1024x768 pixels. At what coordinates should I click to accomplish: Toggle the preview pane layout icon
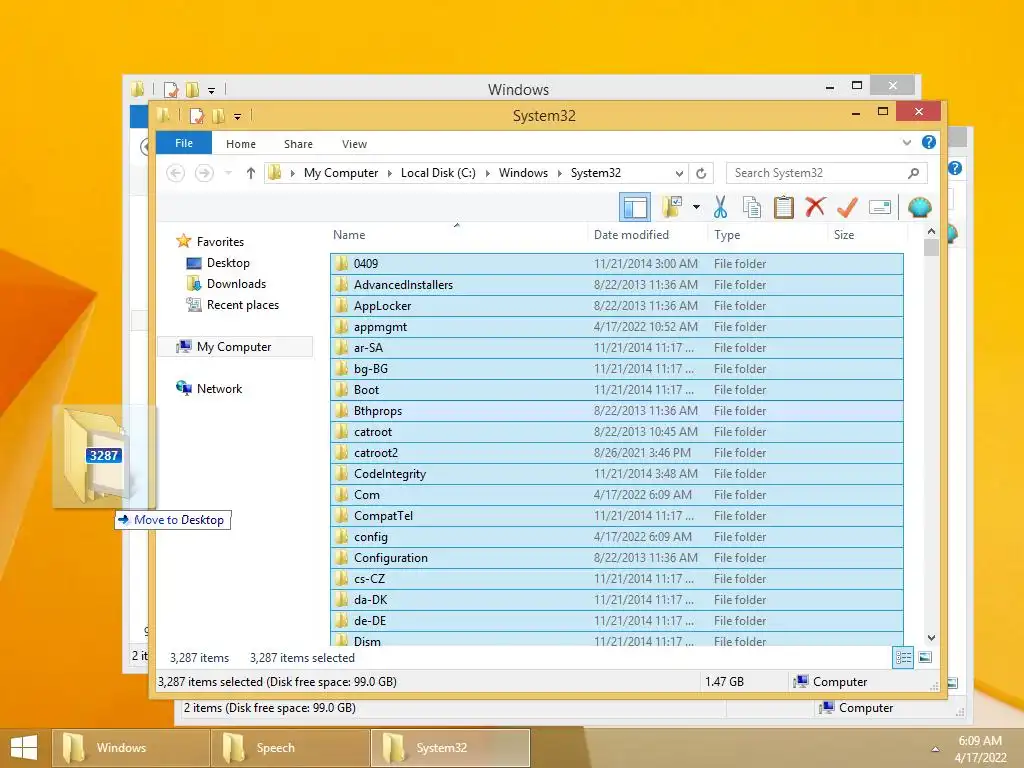635,208
